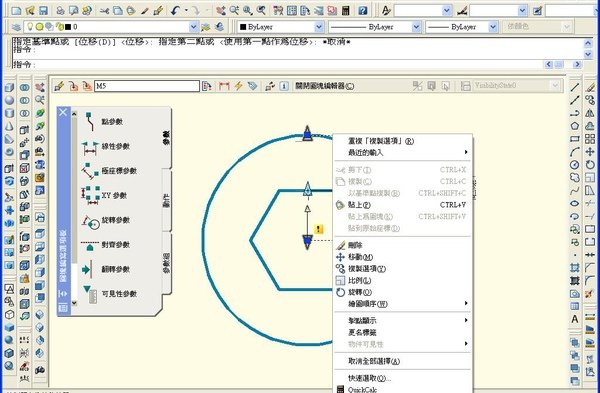The height and width of the screenshot is (393, 600).
Task: Click the Array tool in Modify toolbar
Action: (590, 139)
